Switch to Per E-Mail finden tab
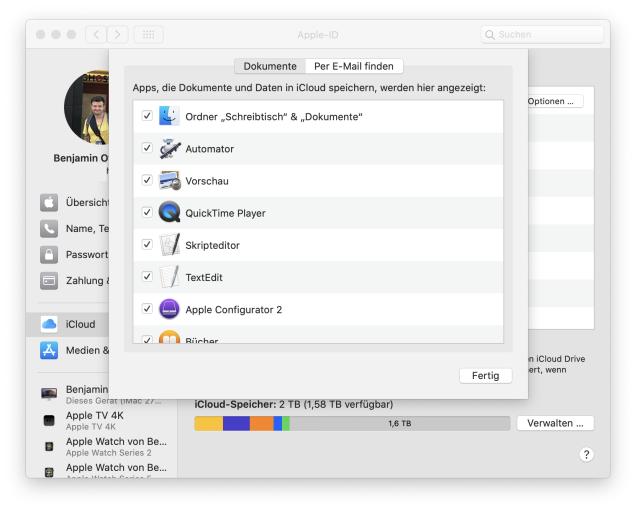The image size is (636, 510). point(354,66)
